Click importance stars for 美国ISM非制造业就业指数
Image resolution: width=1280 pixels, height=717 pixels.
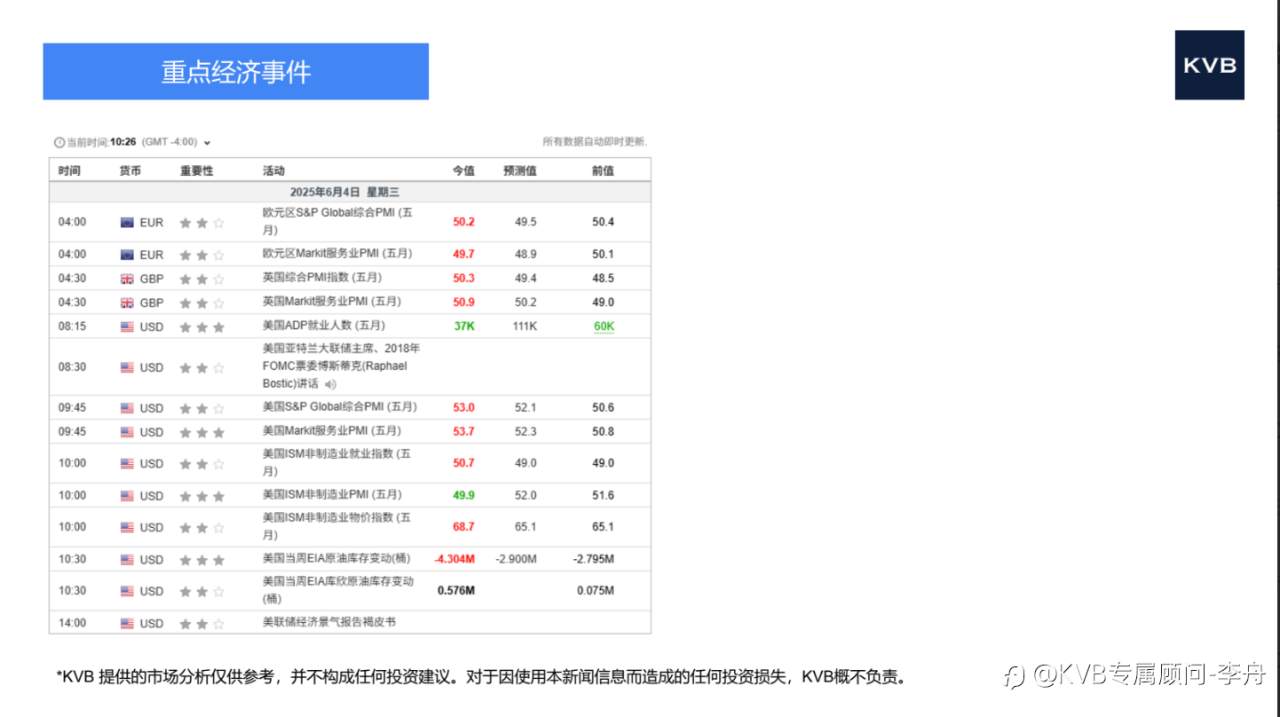coord(202,464)
